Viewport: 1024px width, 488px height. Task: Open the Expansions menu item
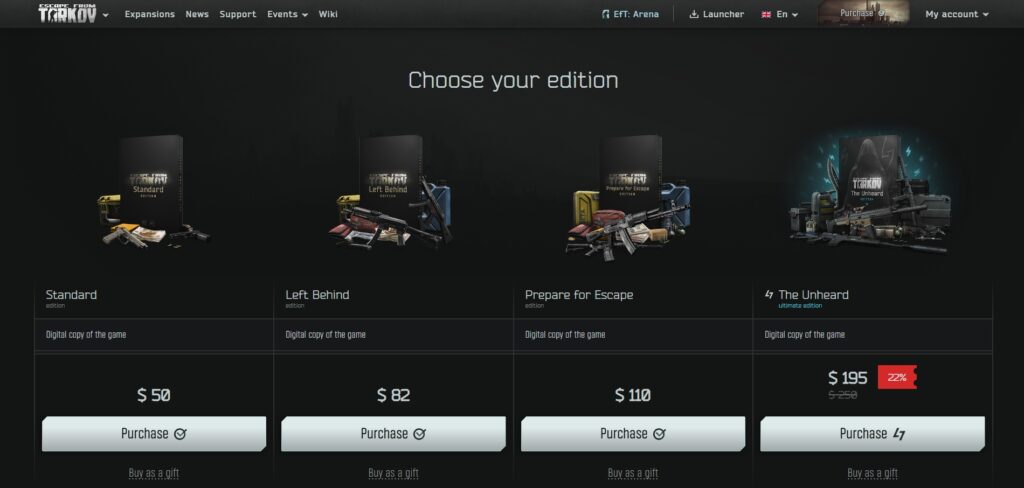[x=150, y=14]
